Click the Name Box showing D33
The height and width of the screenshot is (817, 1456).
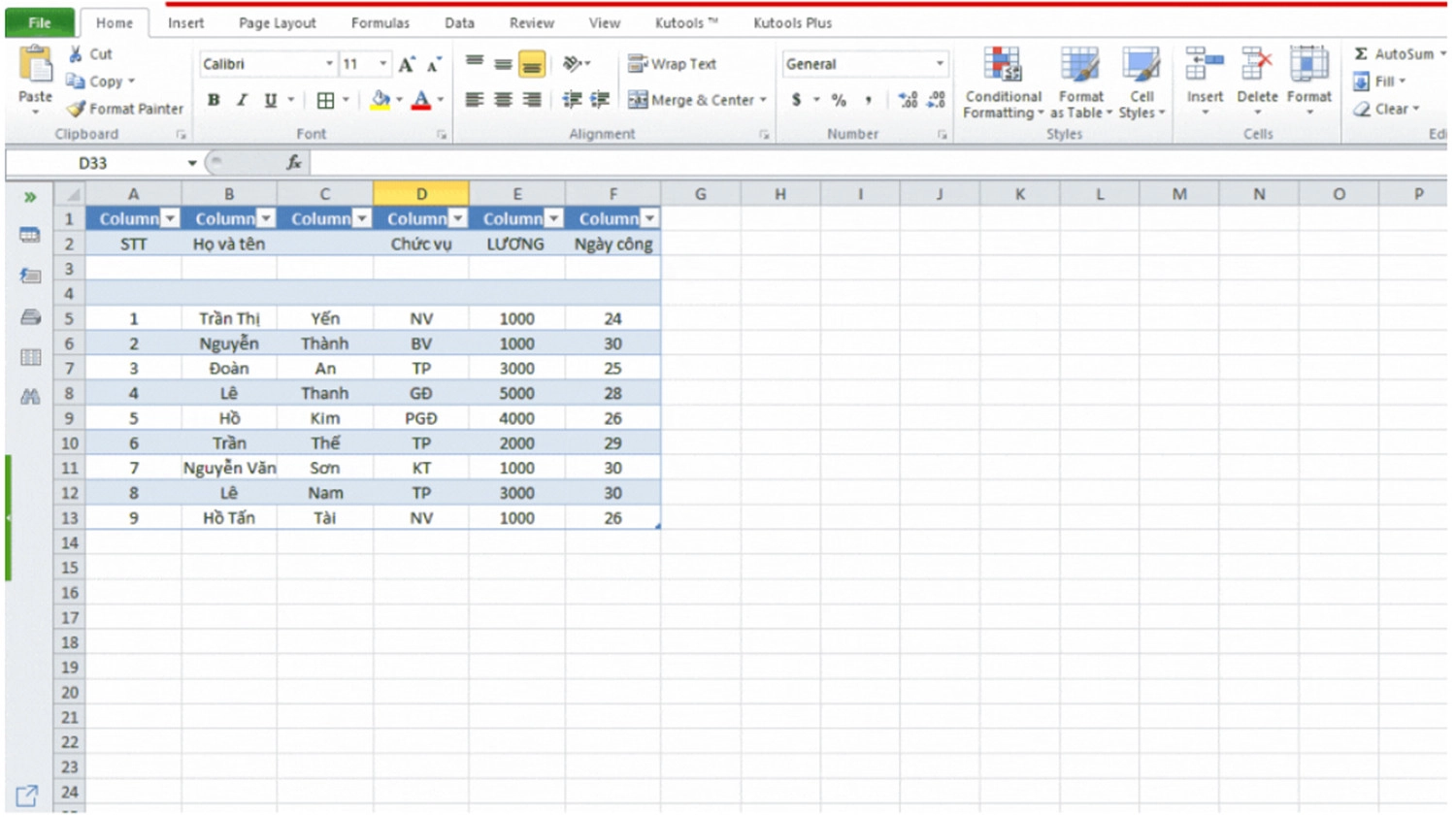coord(93,163)
